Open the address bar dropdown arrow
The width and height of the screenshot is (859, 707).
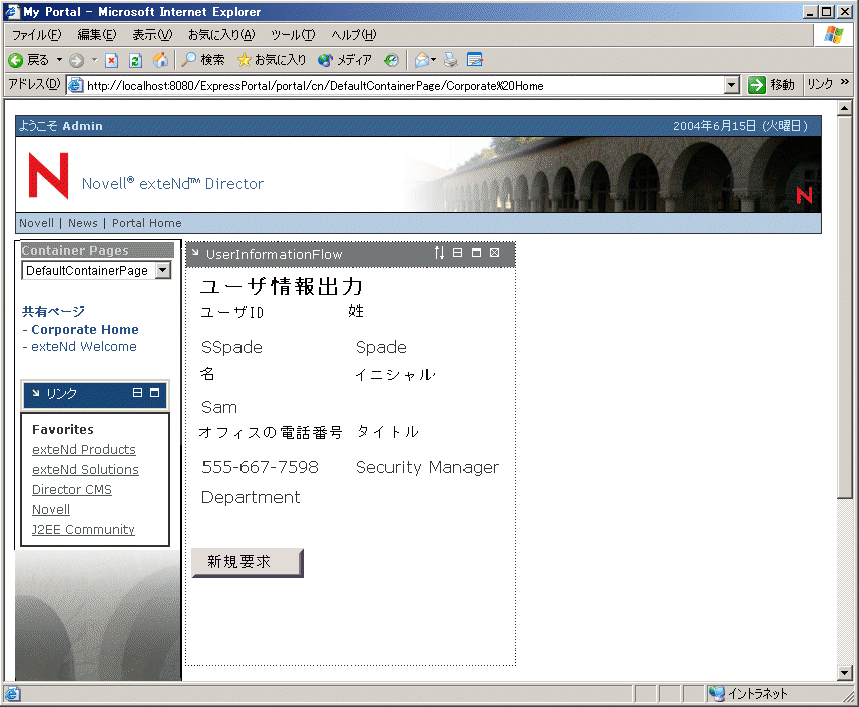point(732,84)
